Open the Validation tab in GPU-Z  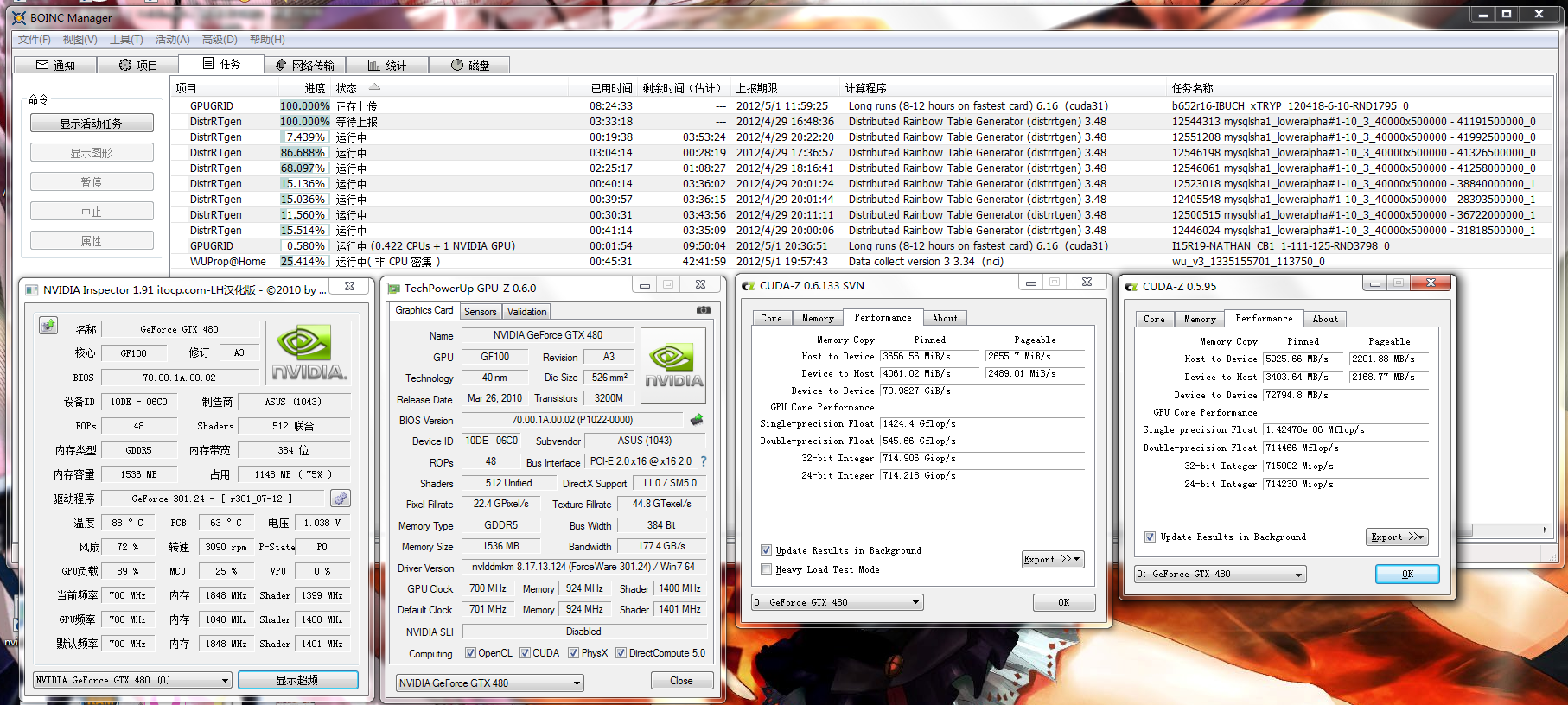pyautogui.click(x=526, y=312)
